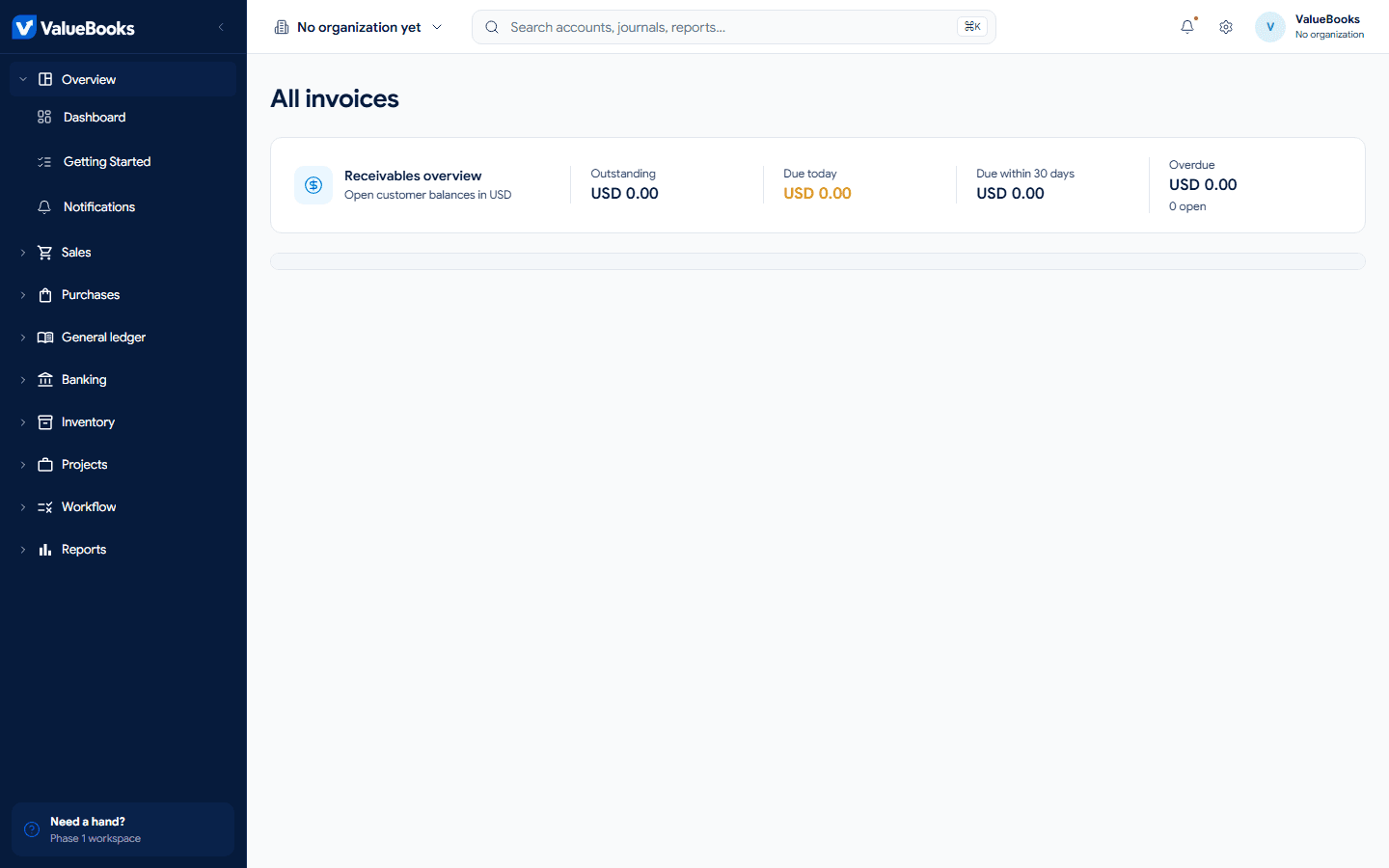
Task: Click the Phase 1 workspace text
Action: tap(95, 839)
